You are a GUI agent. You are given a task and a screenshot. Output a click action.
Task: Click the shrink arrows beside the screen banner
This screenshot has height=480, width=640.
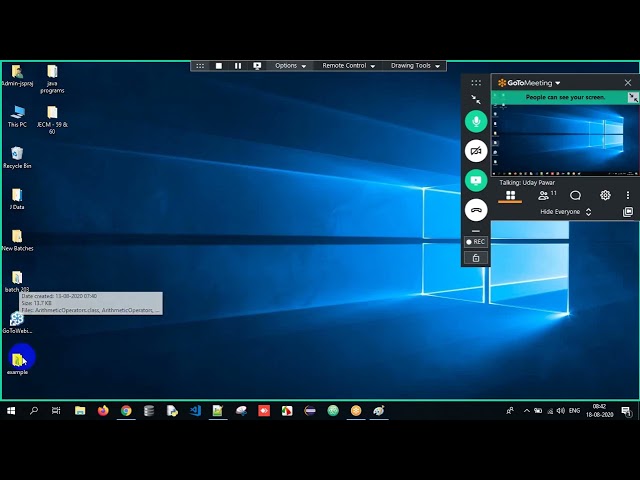click(633, 98)
